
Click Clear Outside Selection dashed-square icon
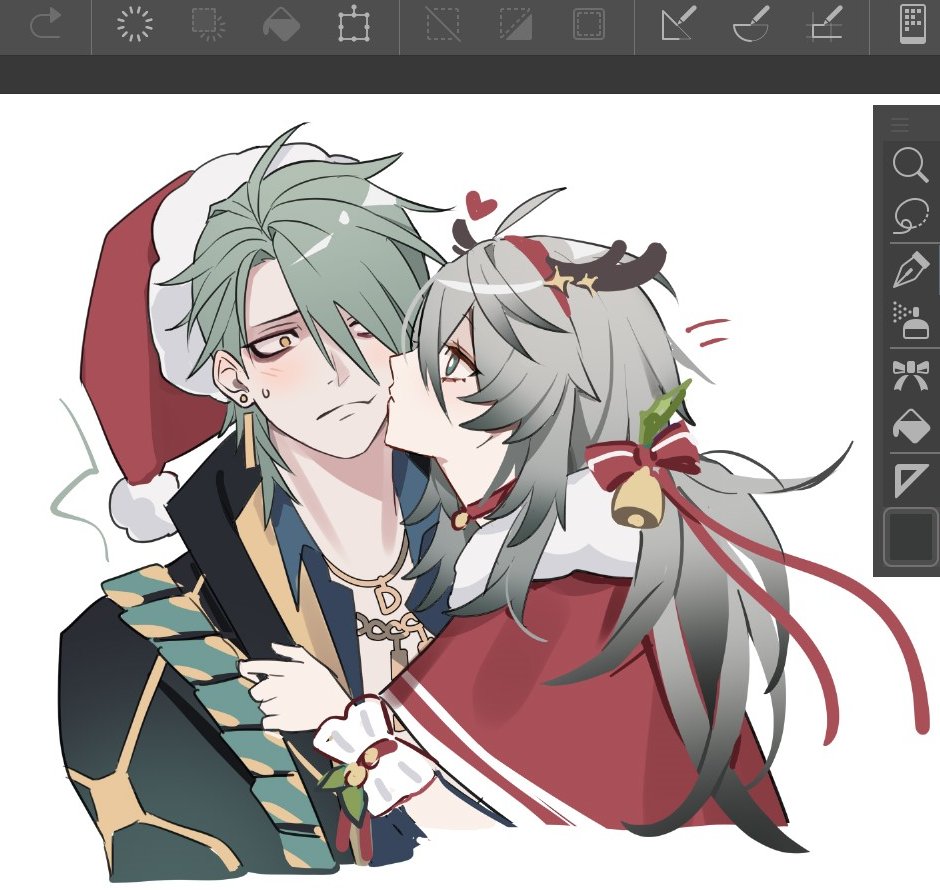tap(208, 25)
